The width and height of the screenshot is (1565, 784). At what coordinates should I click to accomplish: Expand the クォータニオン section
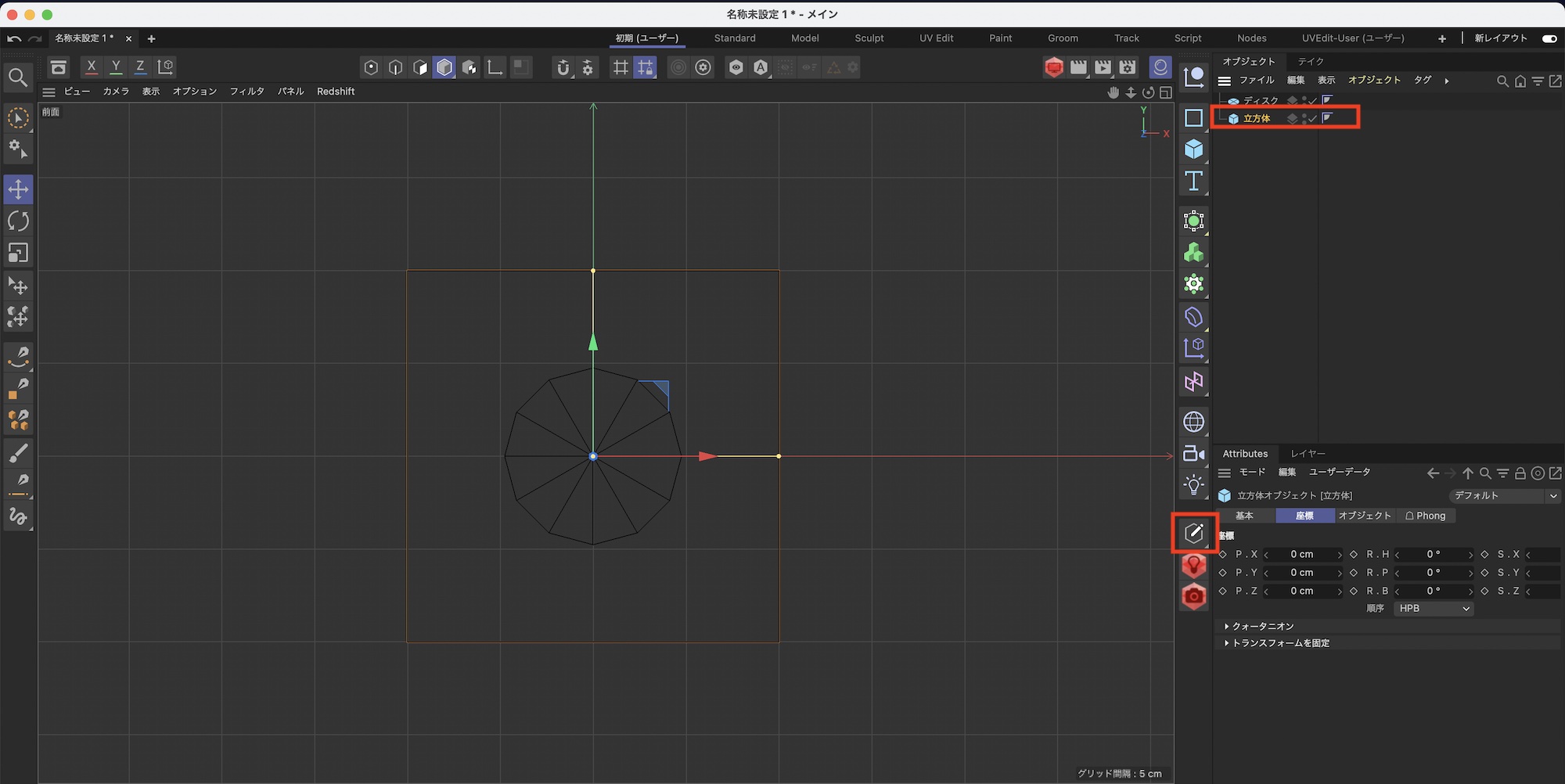click(x=1262, y=627)
